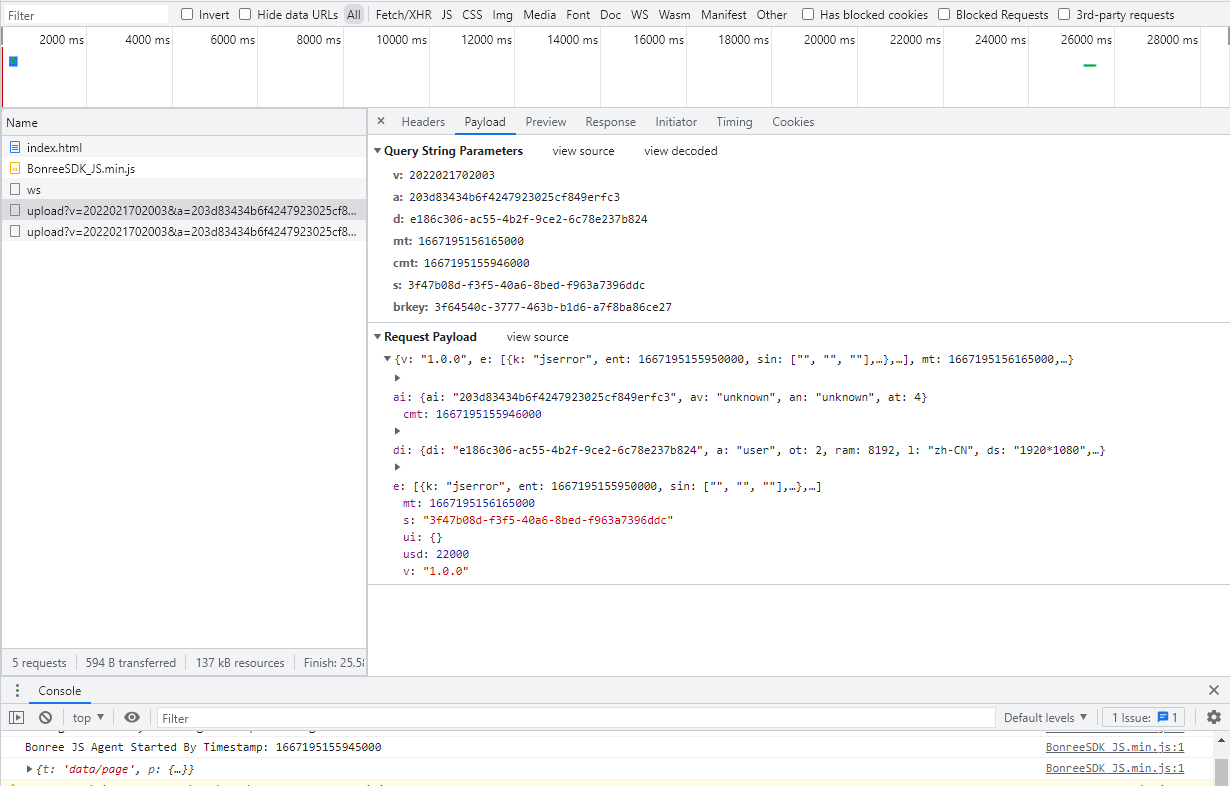Viewport: 1230px width, 786px height.
Task: Close the console drawer
Action: [x=1213, y=690]
